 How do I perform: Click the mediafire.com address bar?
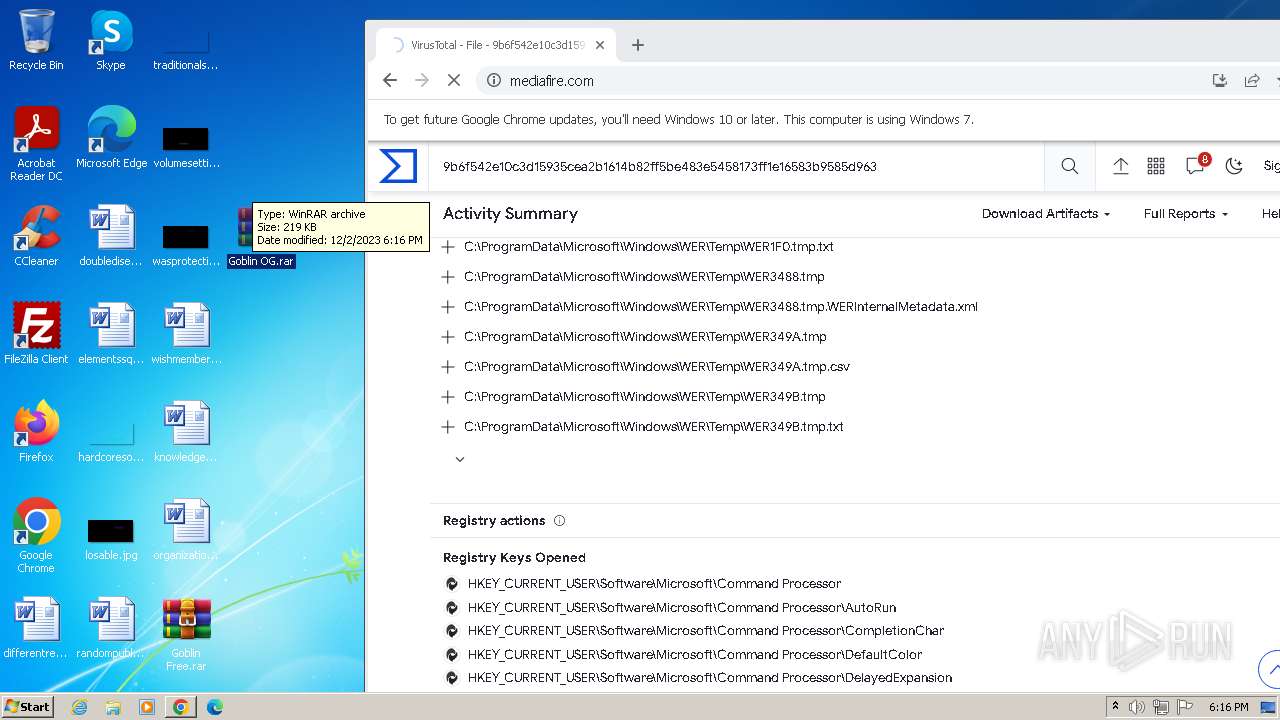click(840, 80)
